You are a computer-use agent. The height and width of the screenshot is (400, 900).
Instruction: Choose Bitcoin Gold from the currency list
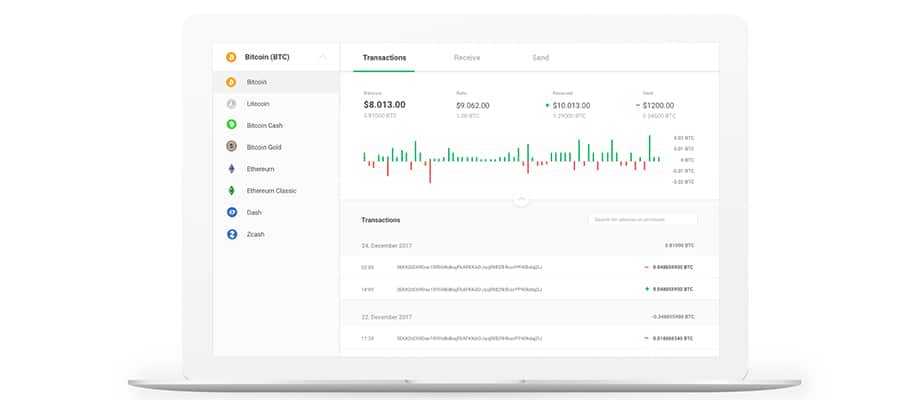coord(264,147)
